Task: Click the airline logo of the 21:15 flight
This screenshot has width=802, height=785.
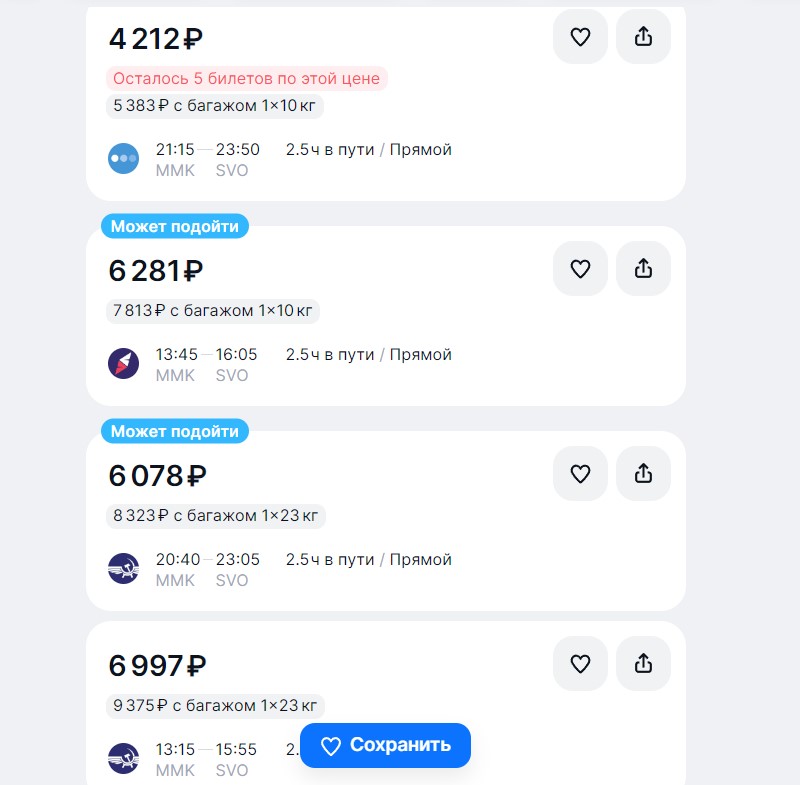Action: coord(123,159)
